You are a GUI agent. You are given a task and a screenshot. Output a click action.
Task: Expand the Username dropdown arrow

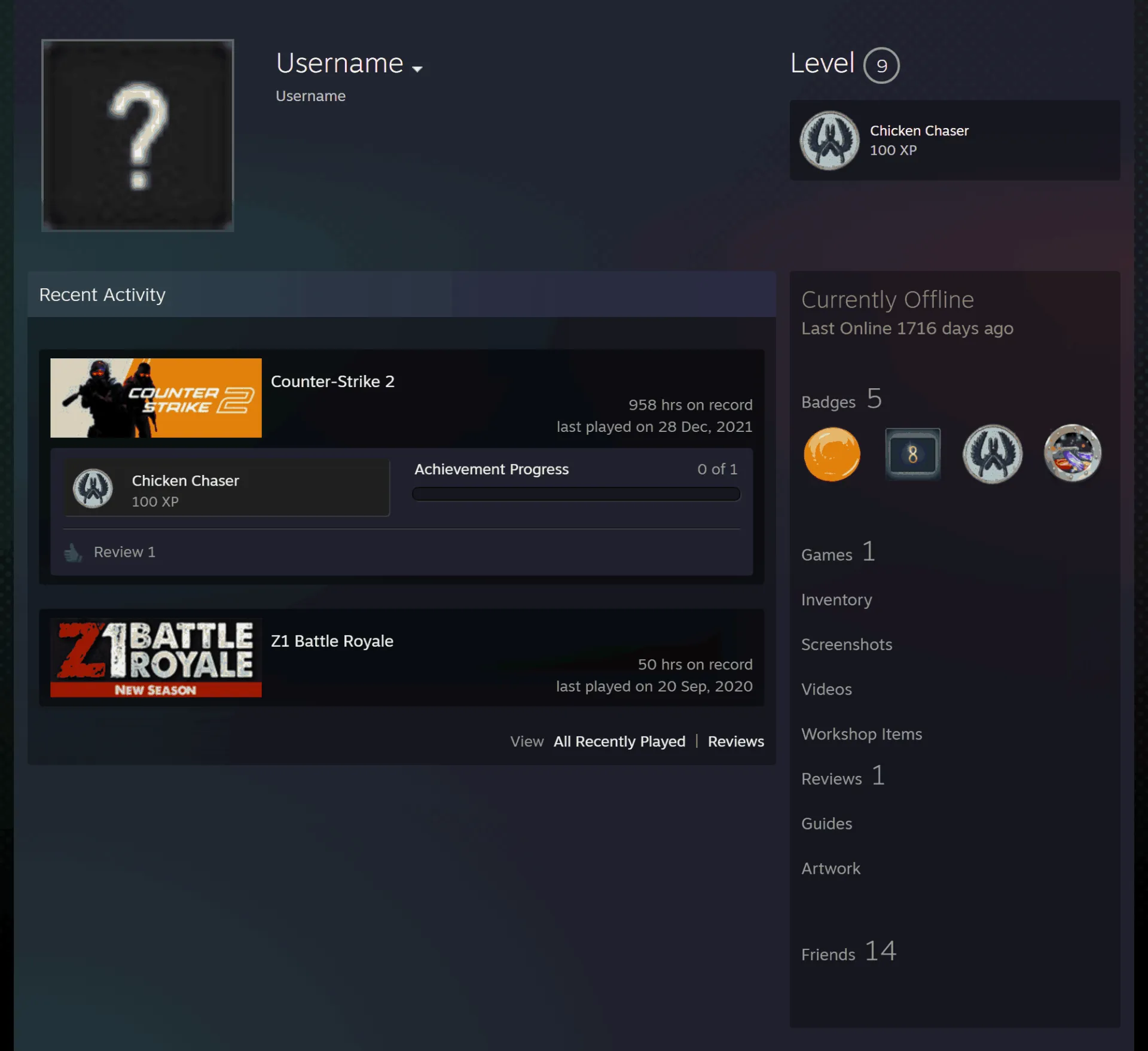[417, 69]
